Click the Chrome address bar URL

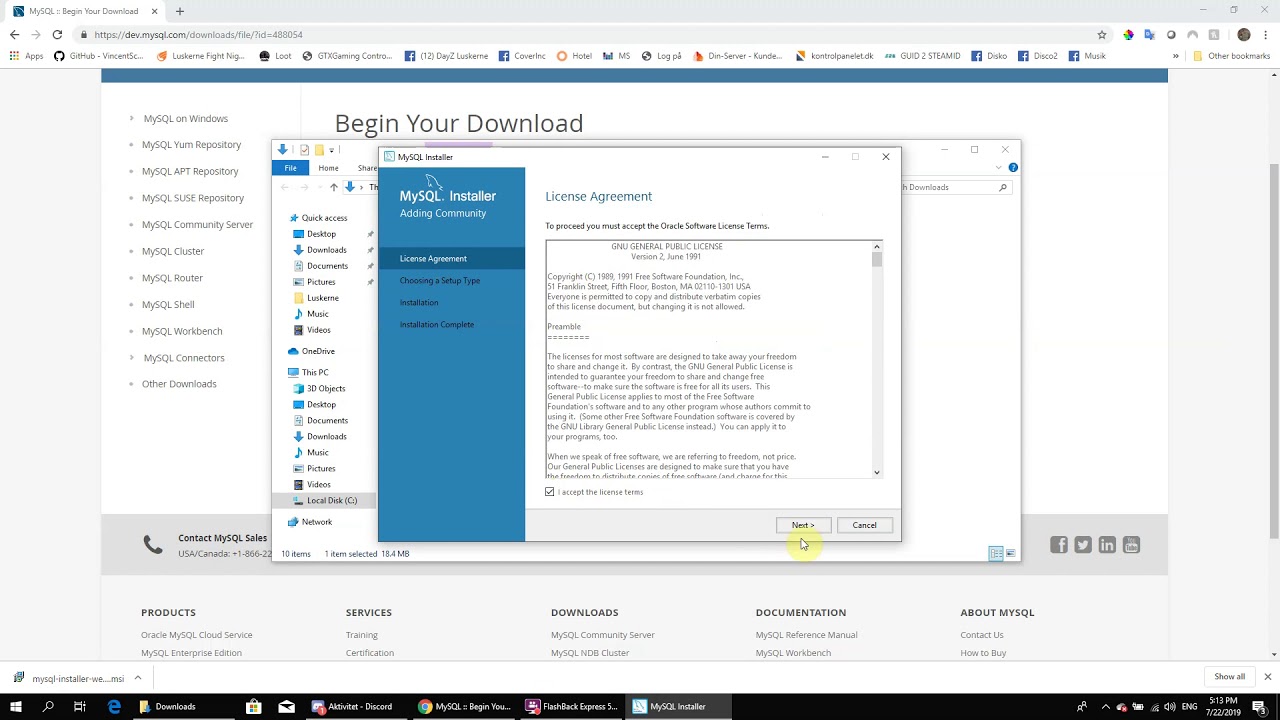point(198,34)
